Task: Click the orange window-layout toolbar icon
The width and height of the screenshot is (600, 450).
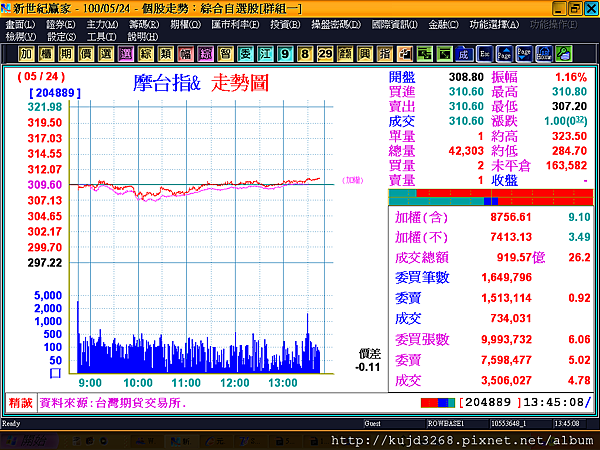Action: click(x=404, y=54)
